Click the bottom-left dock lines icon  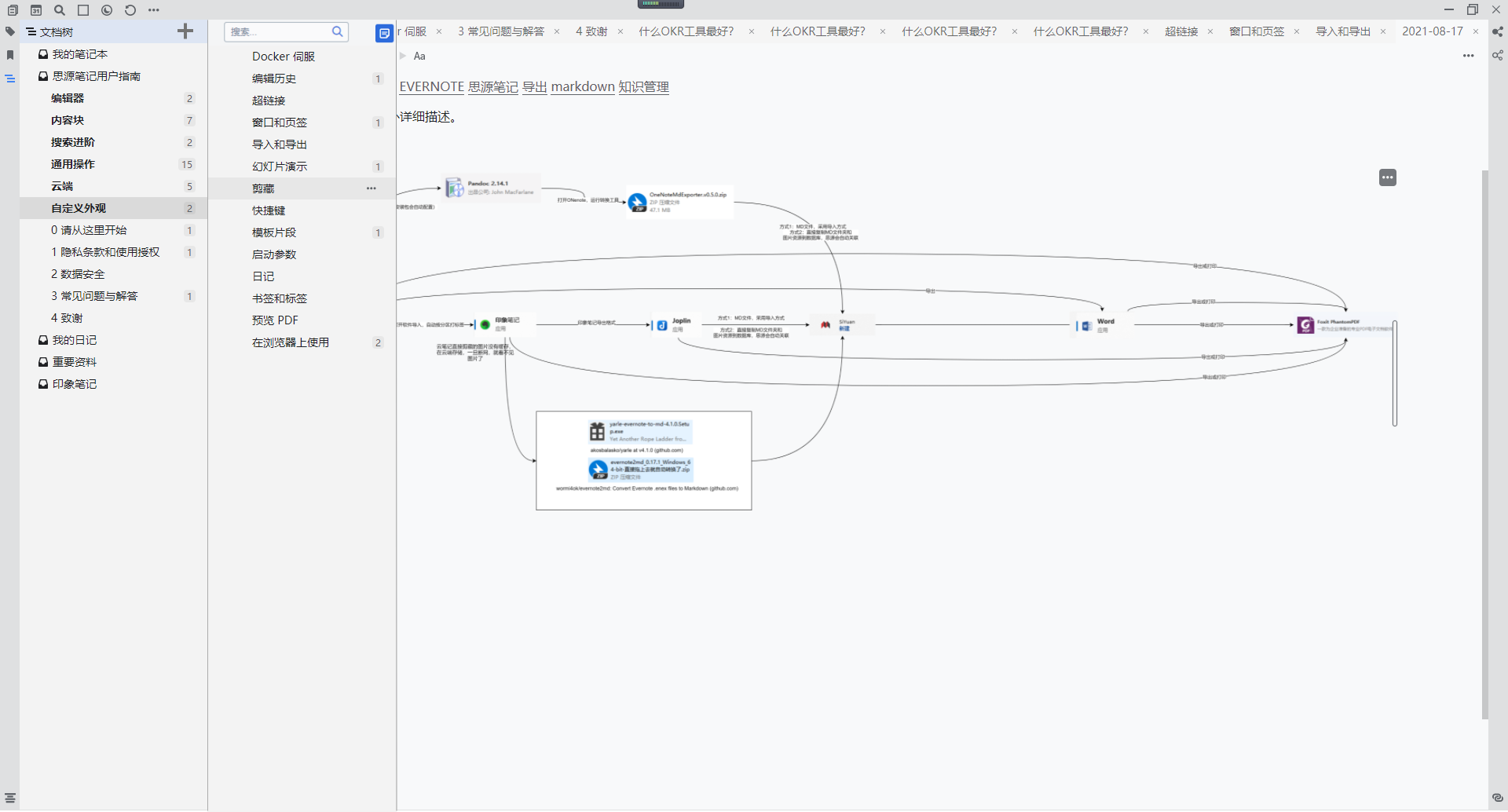click(10, 798)
